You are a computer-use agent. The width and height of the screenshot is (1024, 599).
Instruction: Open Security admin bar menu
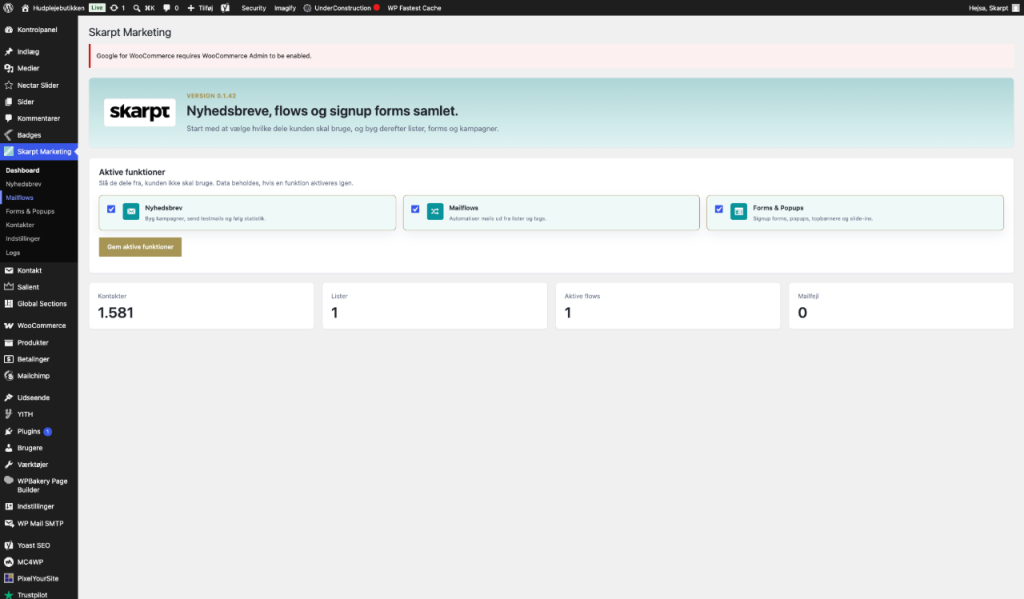coord(253,8)
